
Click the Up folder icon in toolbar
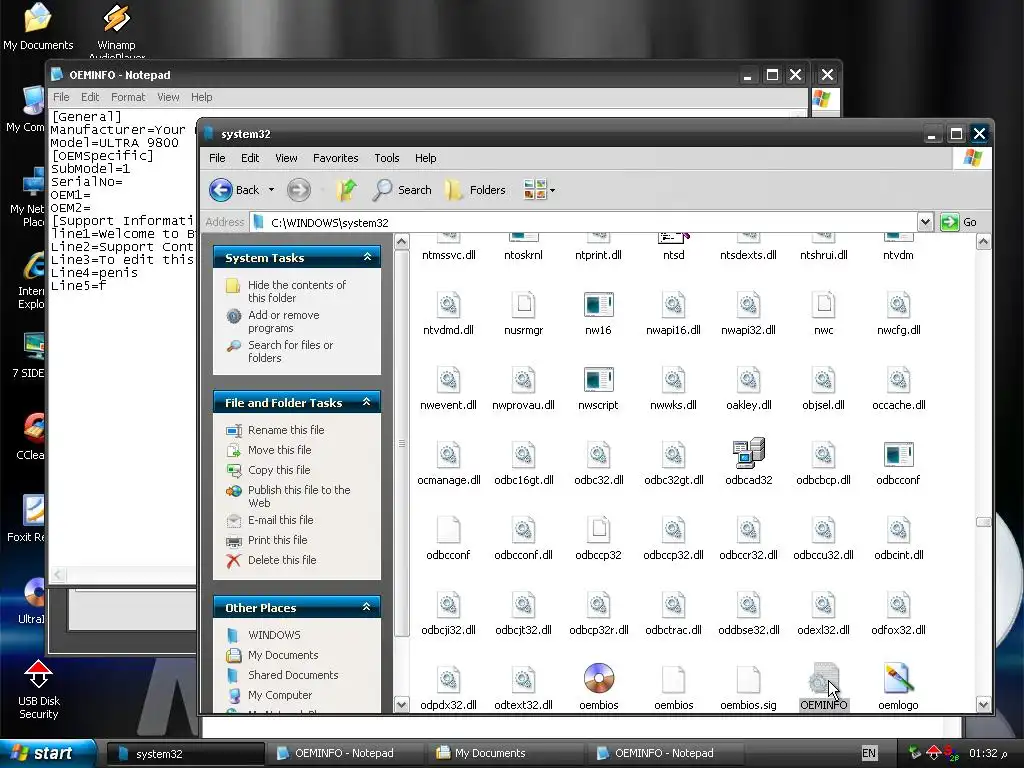tap(346, 190)
